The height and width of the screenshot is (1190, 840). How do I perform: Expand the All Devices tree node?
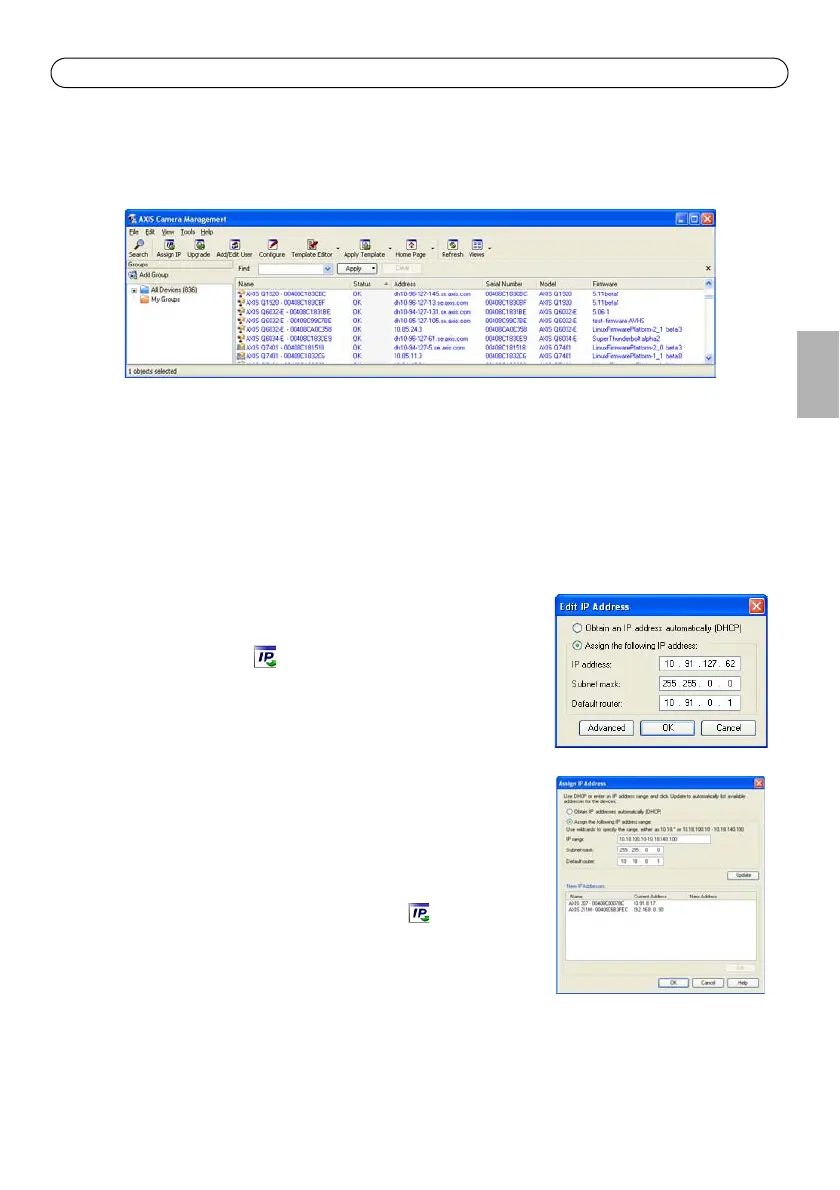click(x=134, y=290)
